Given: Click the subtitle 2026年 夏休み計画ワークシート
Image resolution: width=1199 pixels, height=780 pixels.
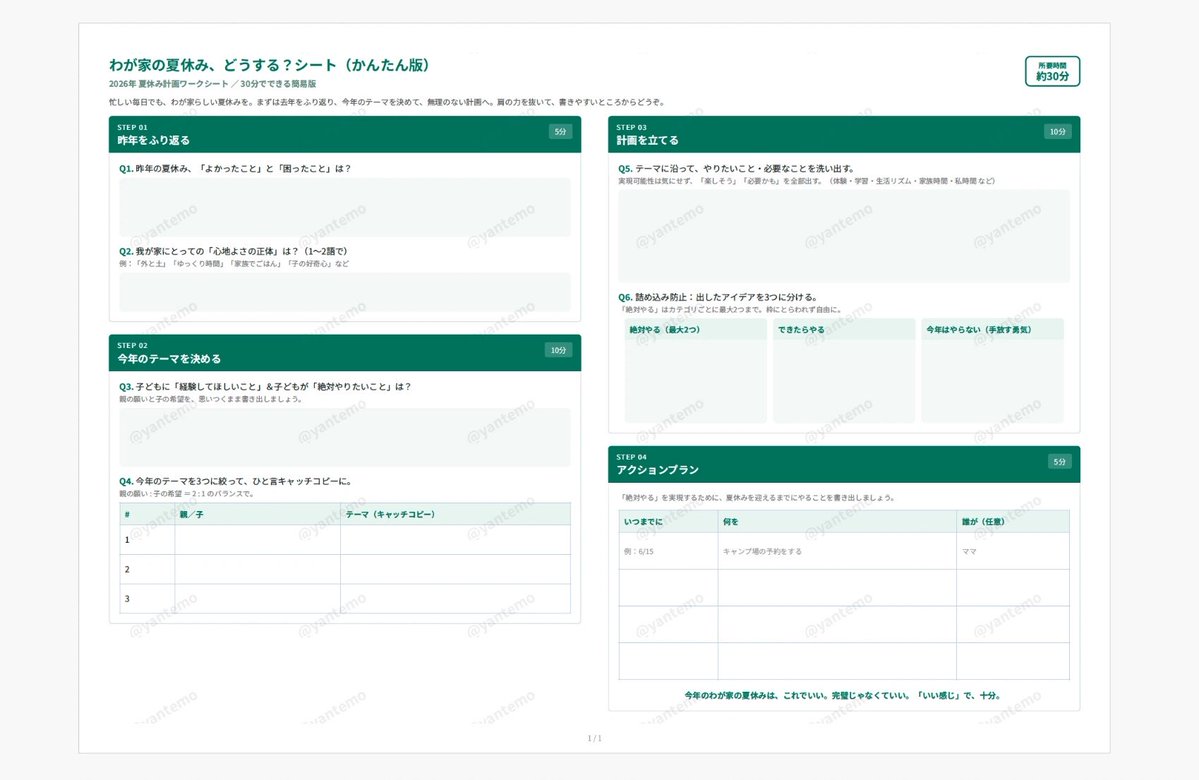Looking at the screenshot, I should 168,84.
